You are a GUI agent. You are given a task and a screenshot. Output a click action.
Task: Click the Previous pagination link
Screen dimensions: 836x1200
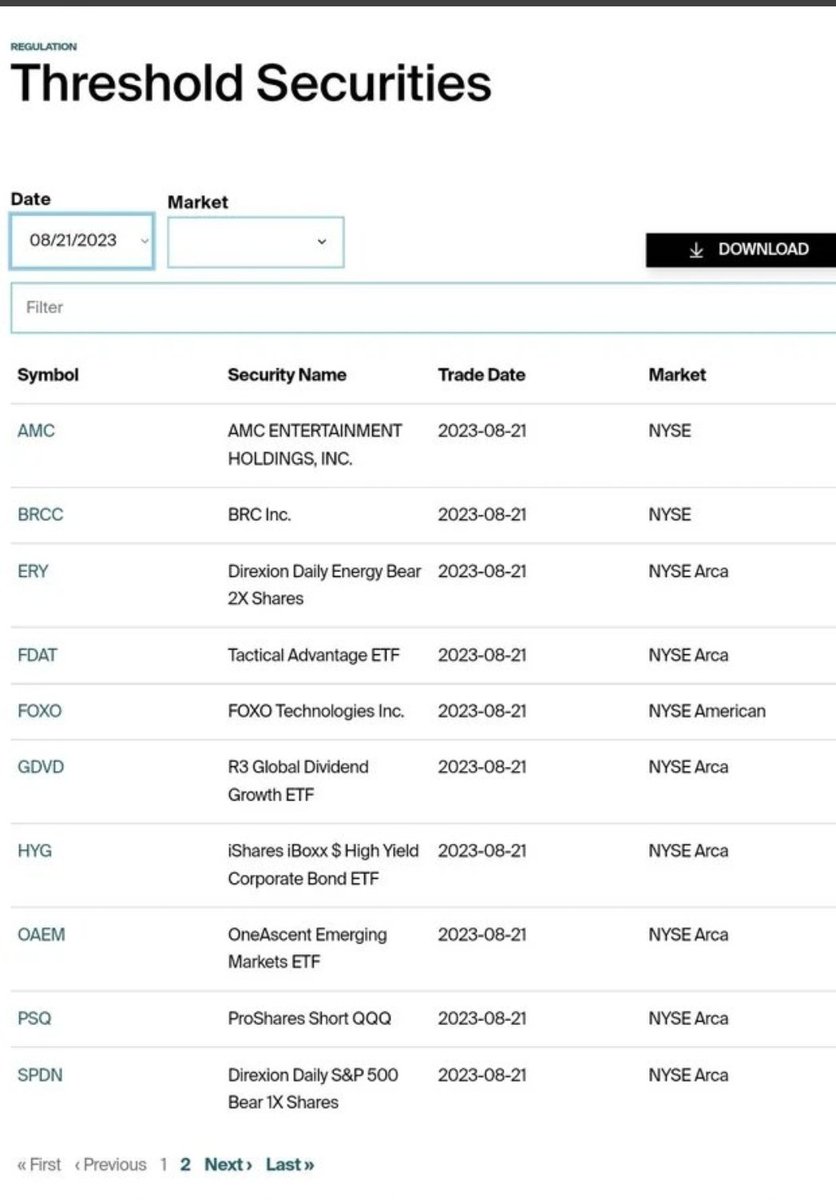(x=110, y=1164)
